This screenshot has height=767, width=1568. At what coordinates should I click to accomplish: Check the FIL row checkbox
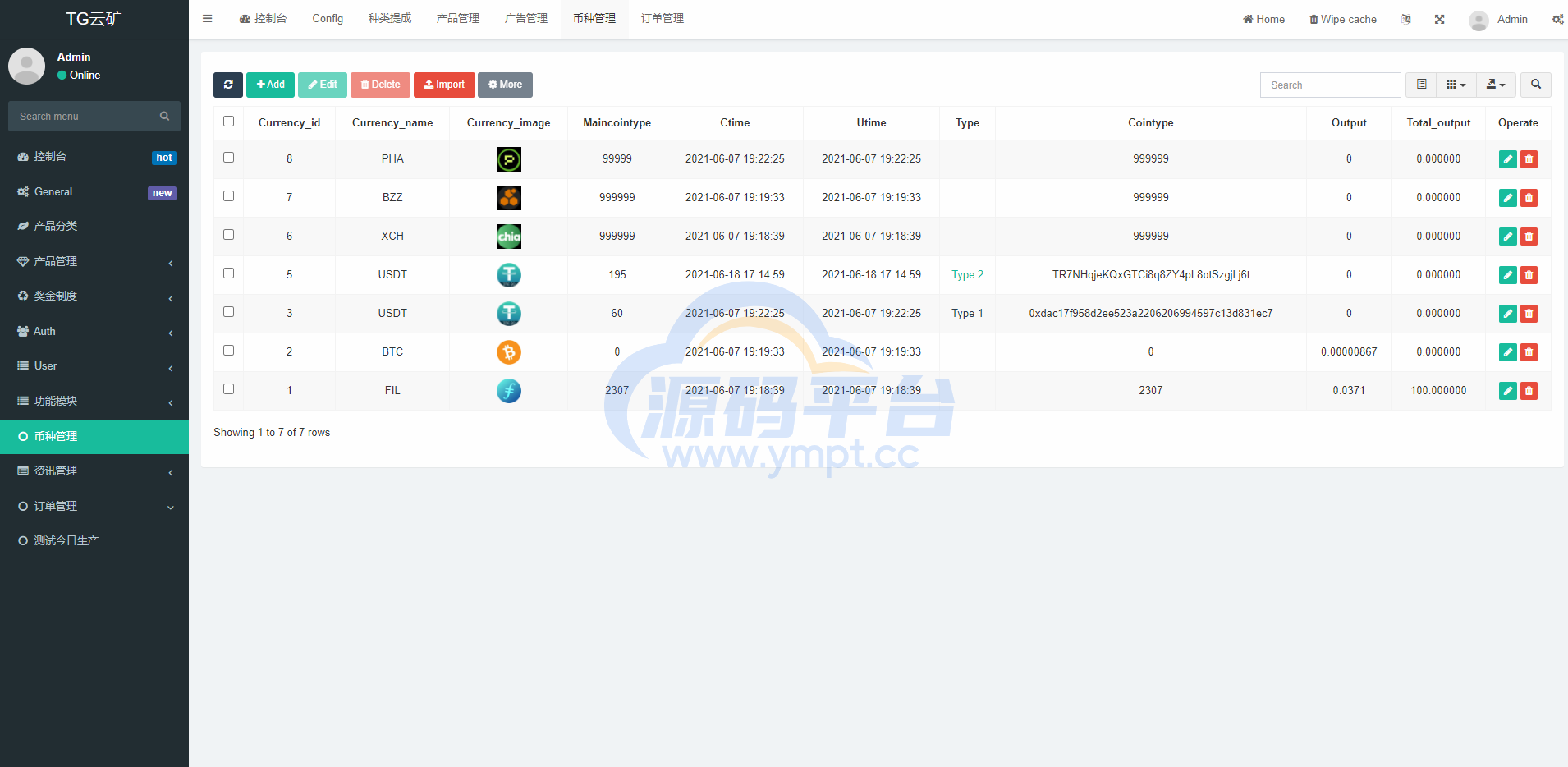[228, 389]
